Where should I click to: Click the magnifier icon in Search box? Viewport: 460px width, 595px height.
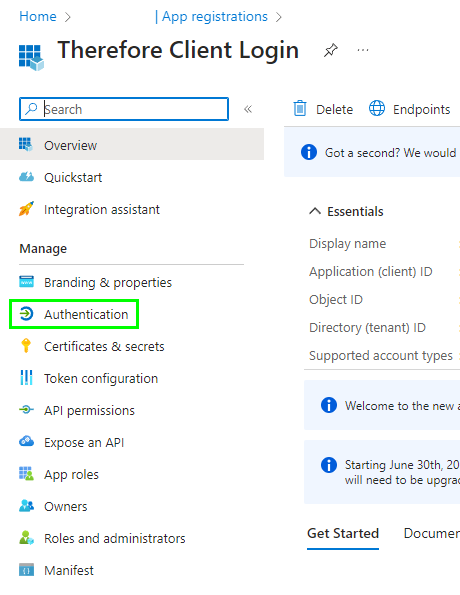31,109
